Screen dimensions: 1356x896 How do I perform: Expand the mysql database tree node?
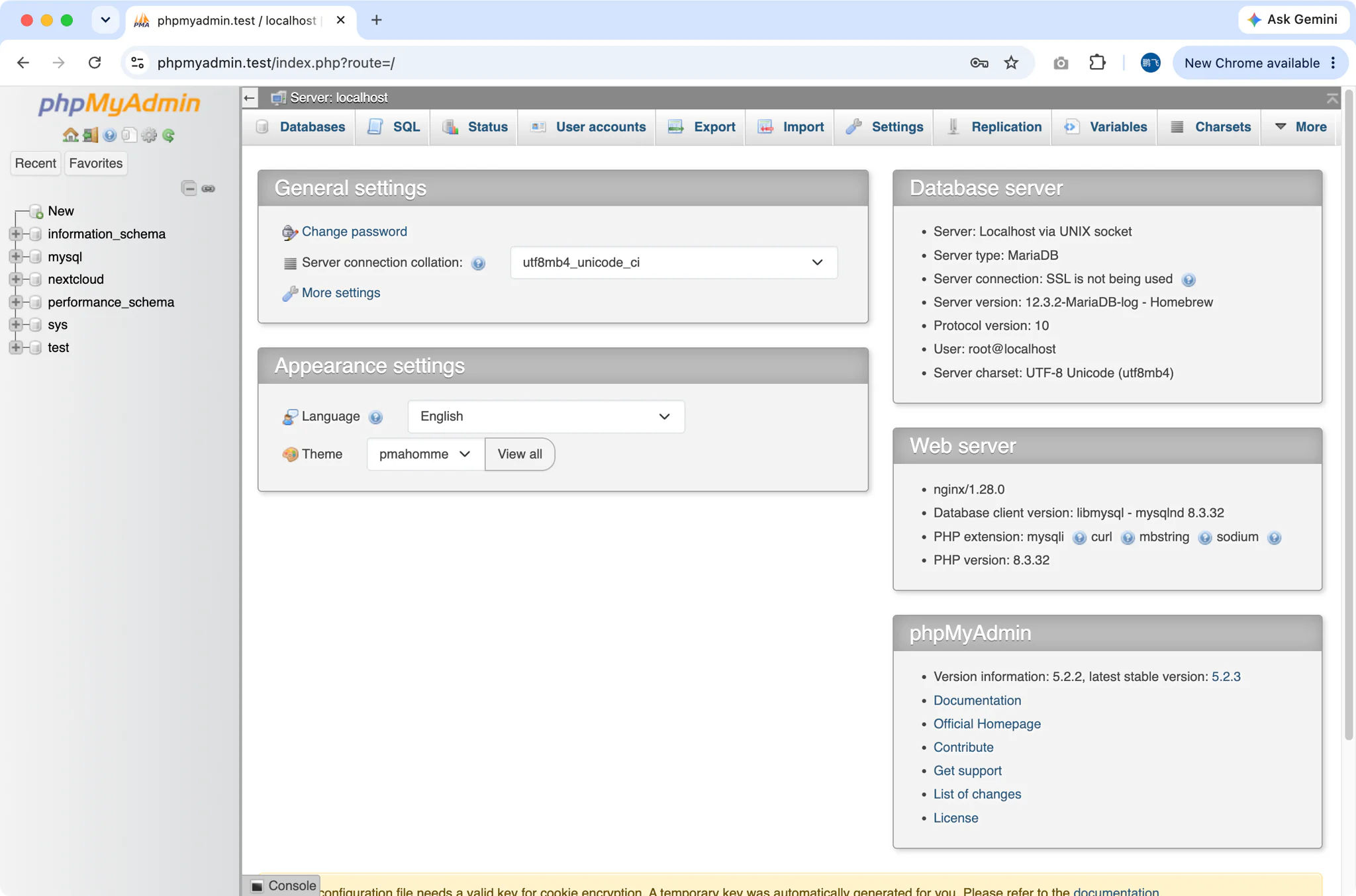(16, 257)
